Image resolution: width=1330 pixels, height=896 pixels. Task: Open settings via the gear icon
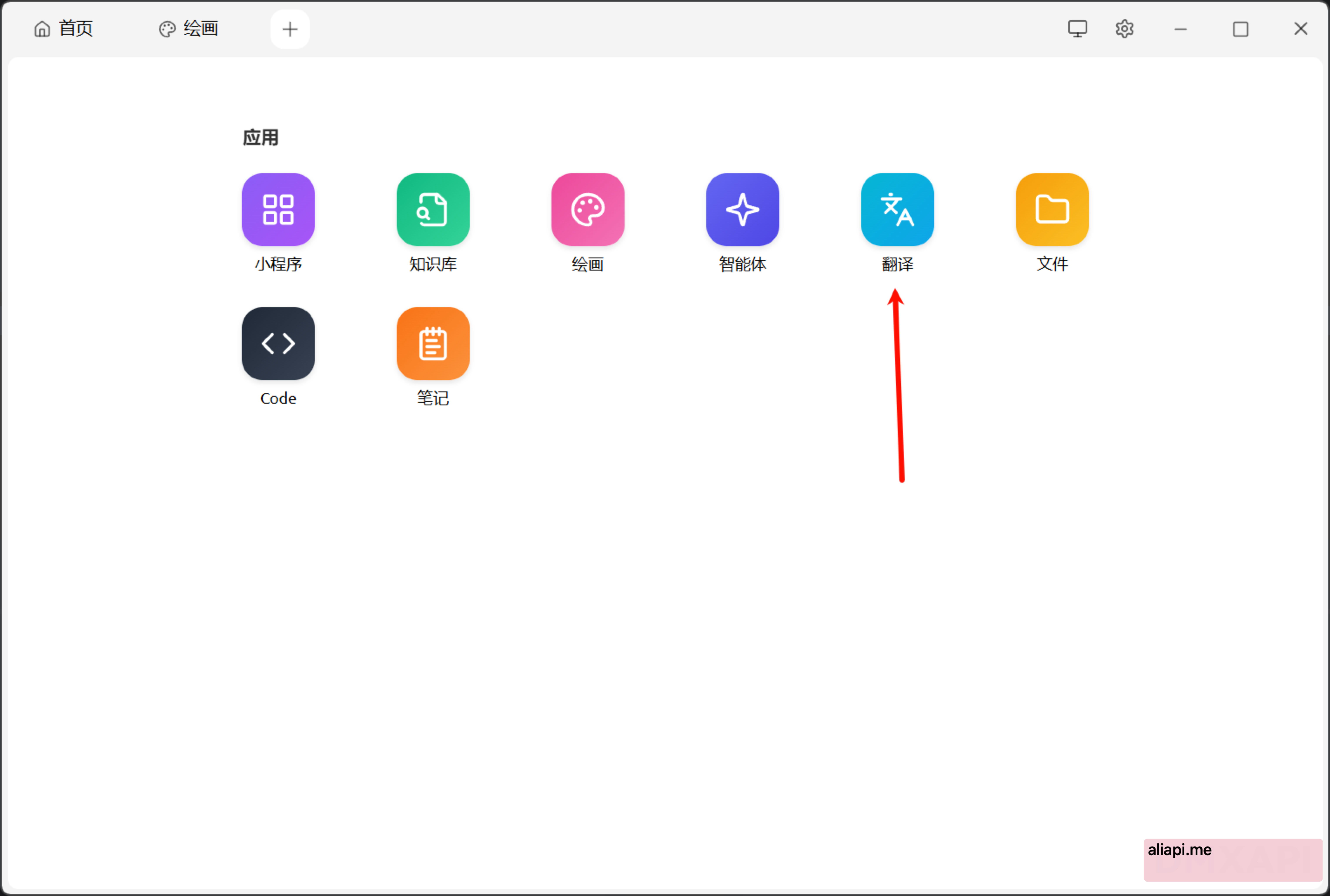coord(1124,28)
